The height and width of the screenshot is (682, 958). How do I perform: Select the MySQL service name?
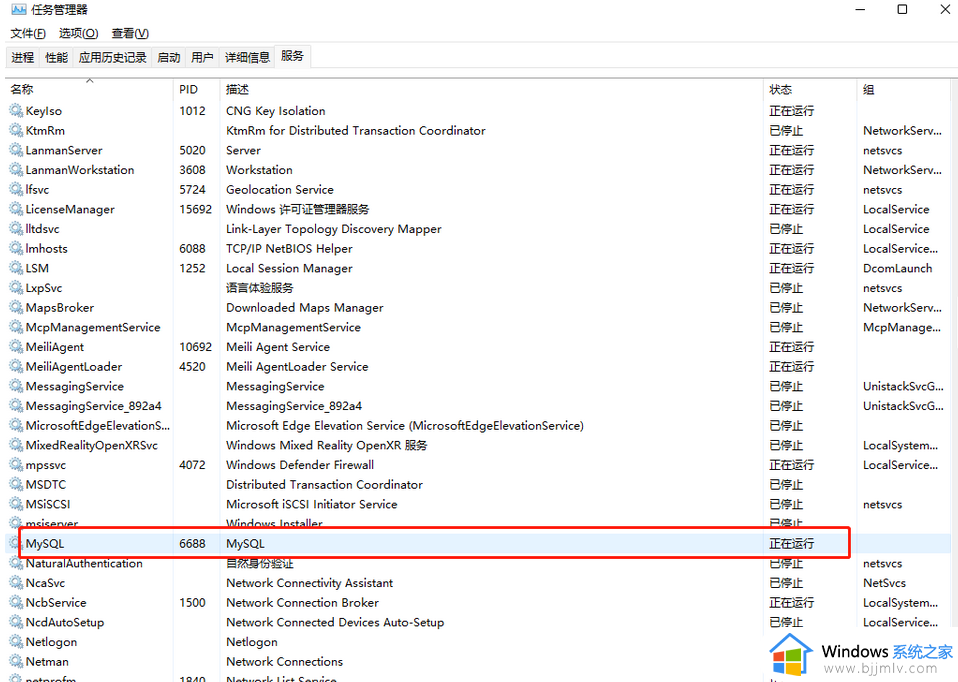(x=45, y=543)
